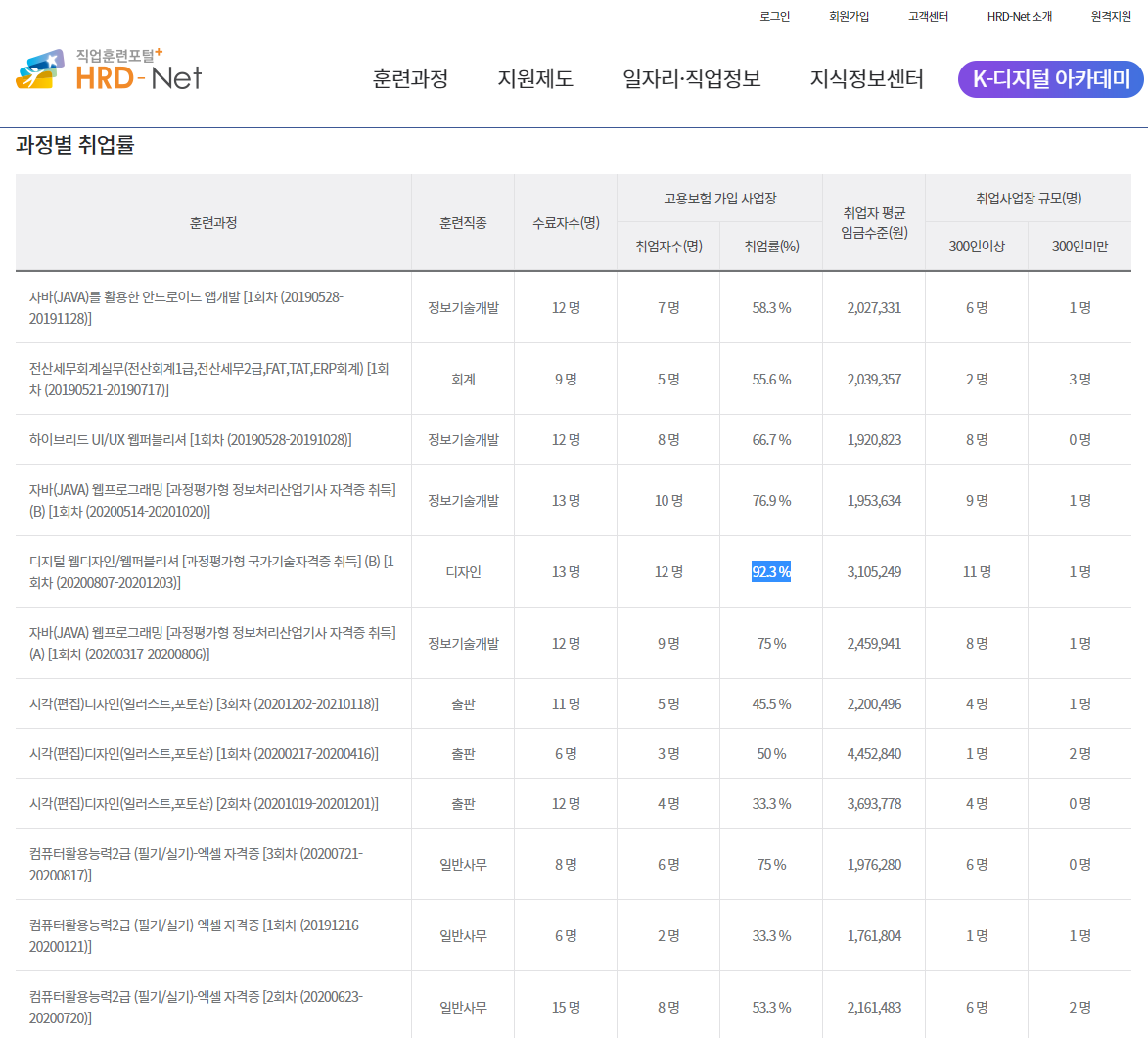The height and width of the screenshot is (1038, 1148).
Task: Click the 76.9 % employment rate cell
Action: tap(771, 501)
